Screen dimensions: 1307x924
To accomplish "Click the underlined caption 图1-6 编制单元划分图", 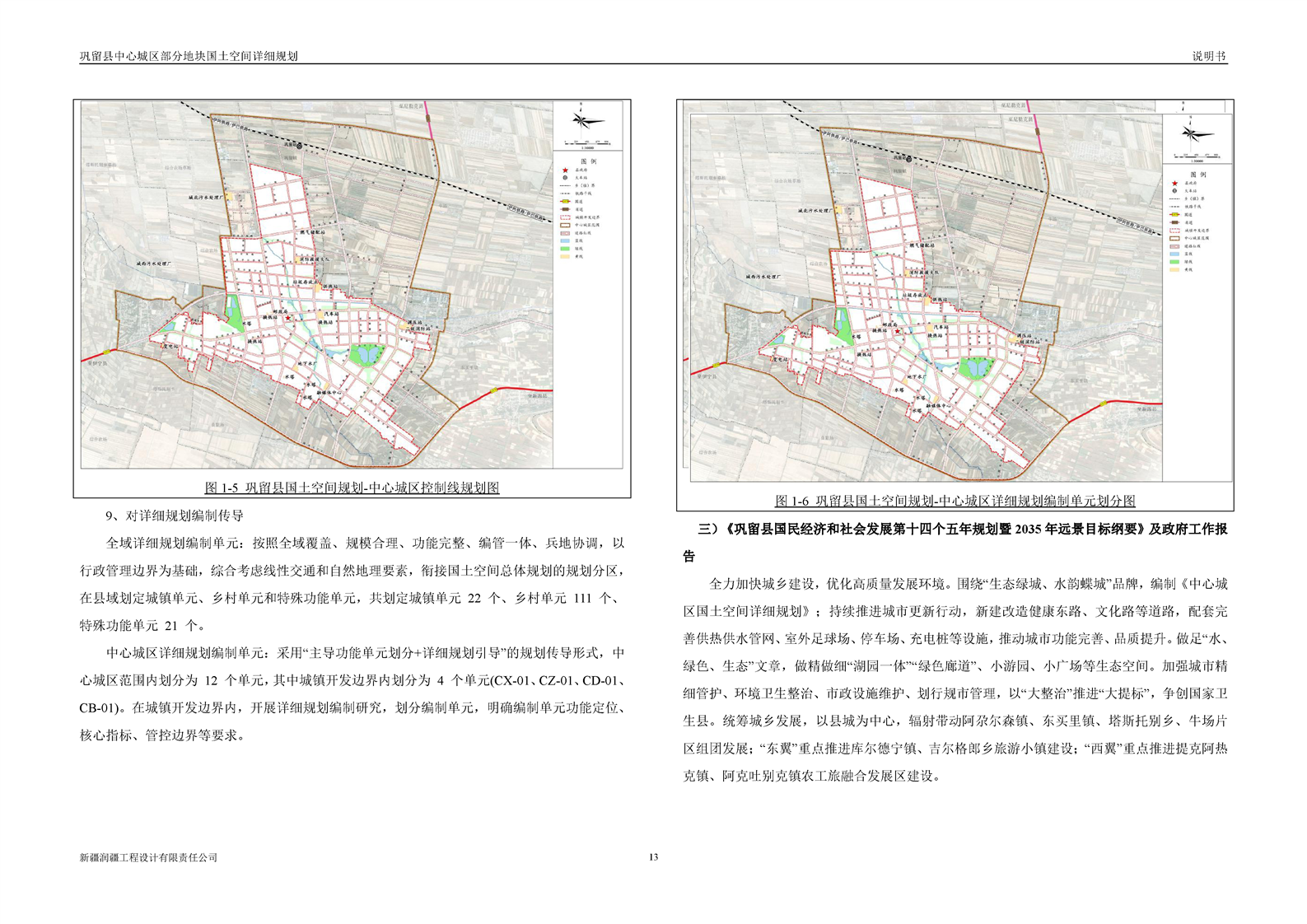I will (x=955, y=501).
